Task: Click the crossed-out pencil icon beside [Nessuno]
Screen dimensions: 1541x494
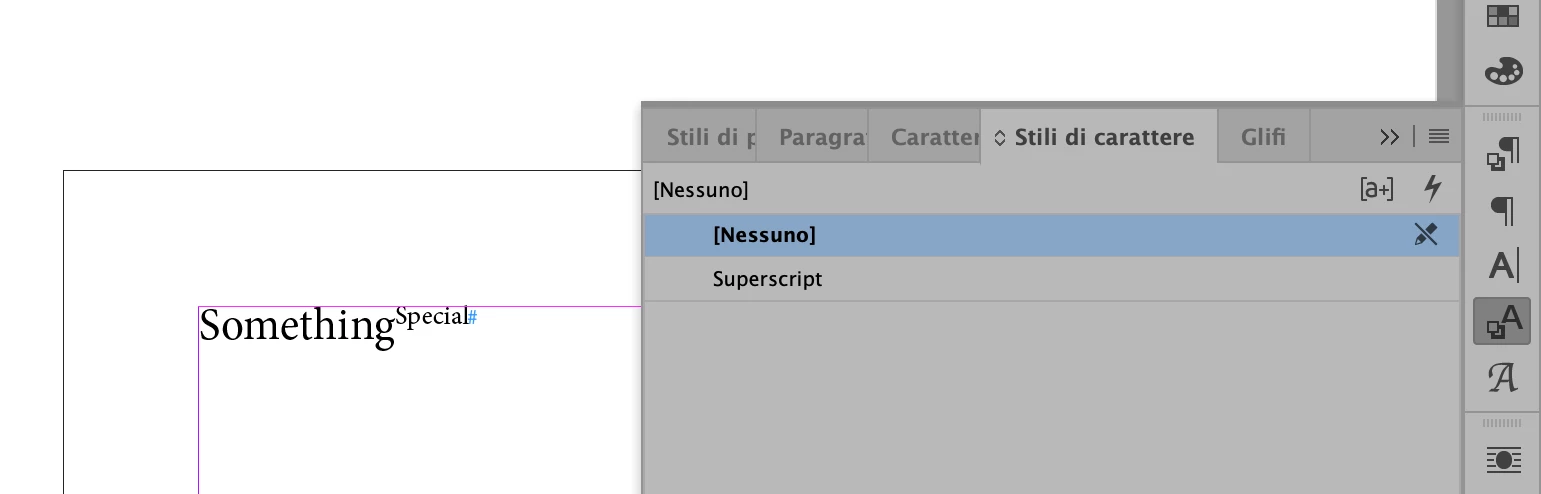Action: pos(1425,235)
